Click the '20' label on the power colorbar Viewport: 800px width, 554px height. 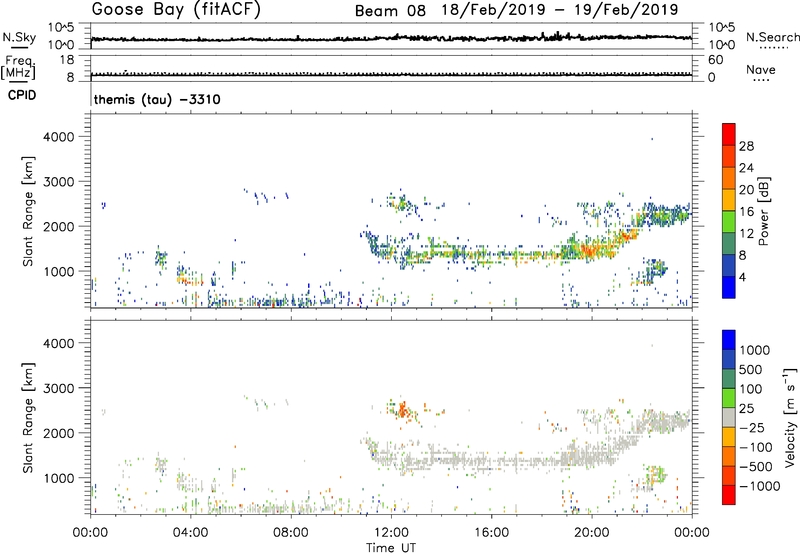click(x=746, y=190)
